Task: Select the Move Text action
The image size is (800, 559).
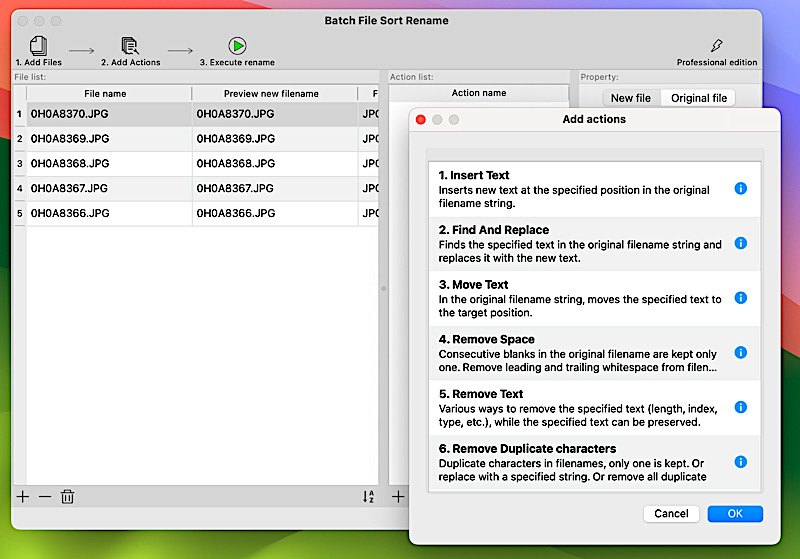Action: coord(580,298)
